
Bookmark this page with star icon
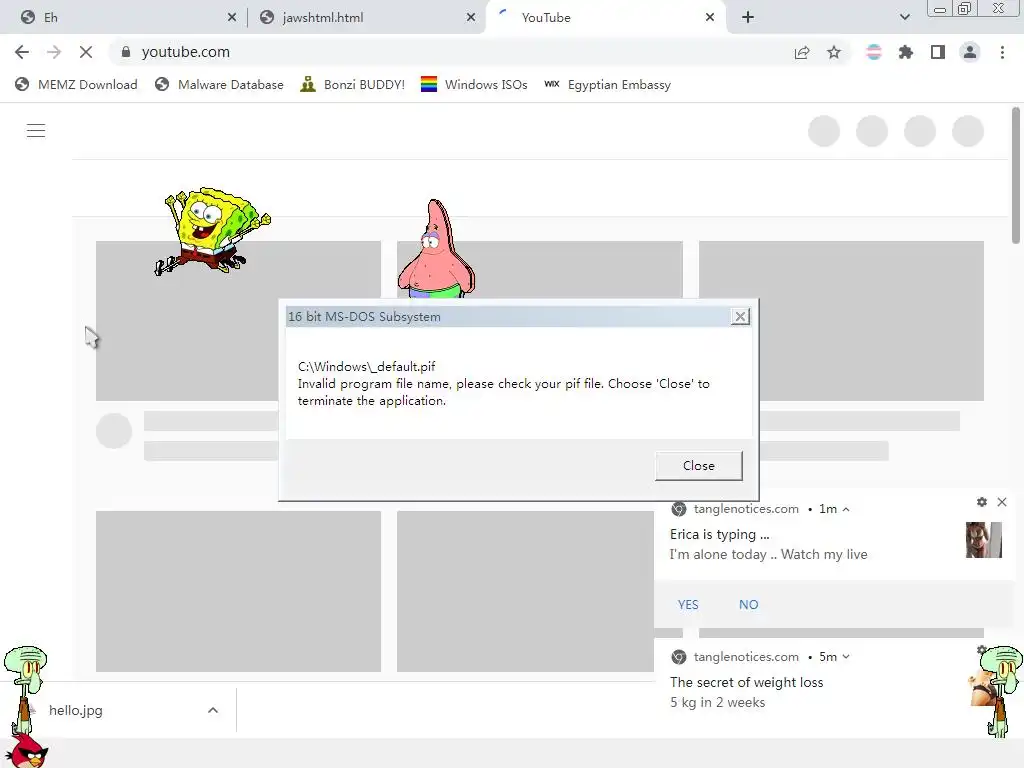[834, 52]
